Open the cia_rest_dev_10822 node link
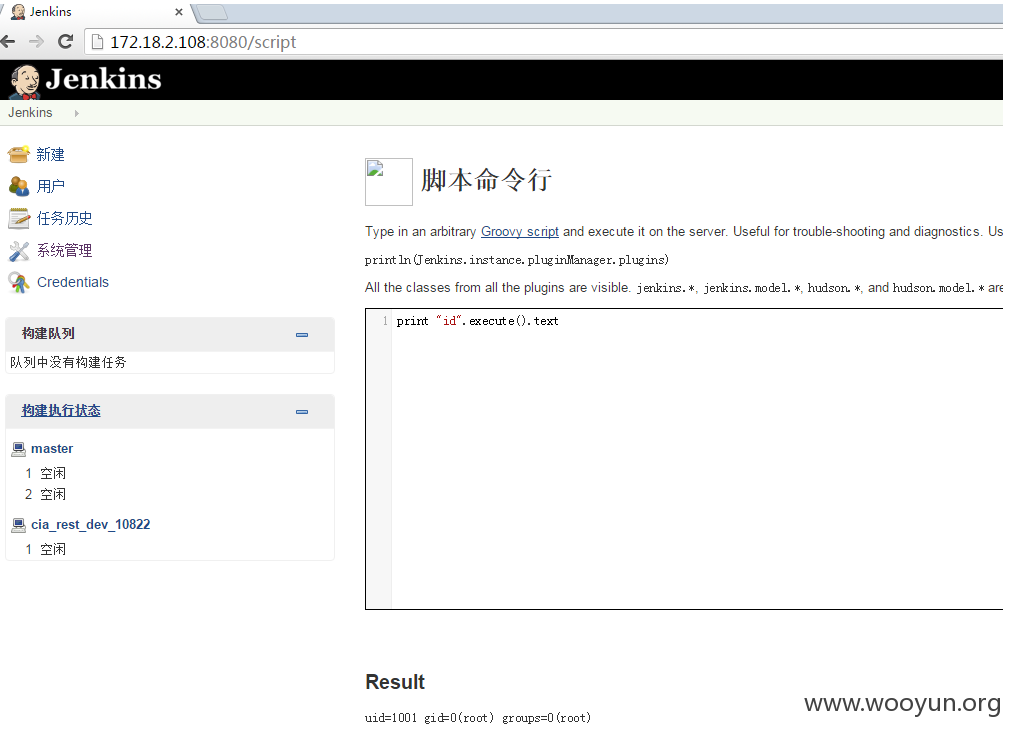 (91, 525)
